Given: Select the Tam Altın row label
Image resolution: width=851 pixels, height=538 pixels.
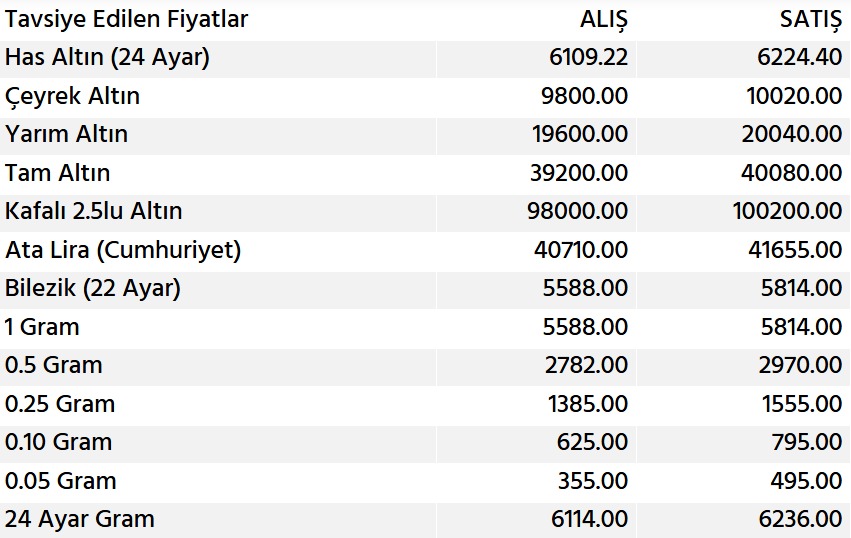Looking at the screenshot, I should coord(57,173).
